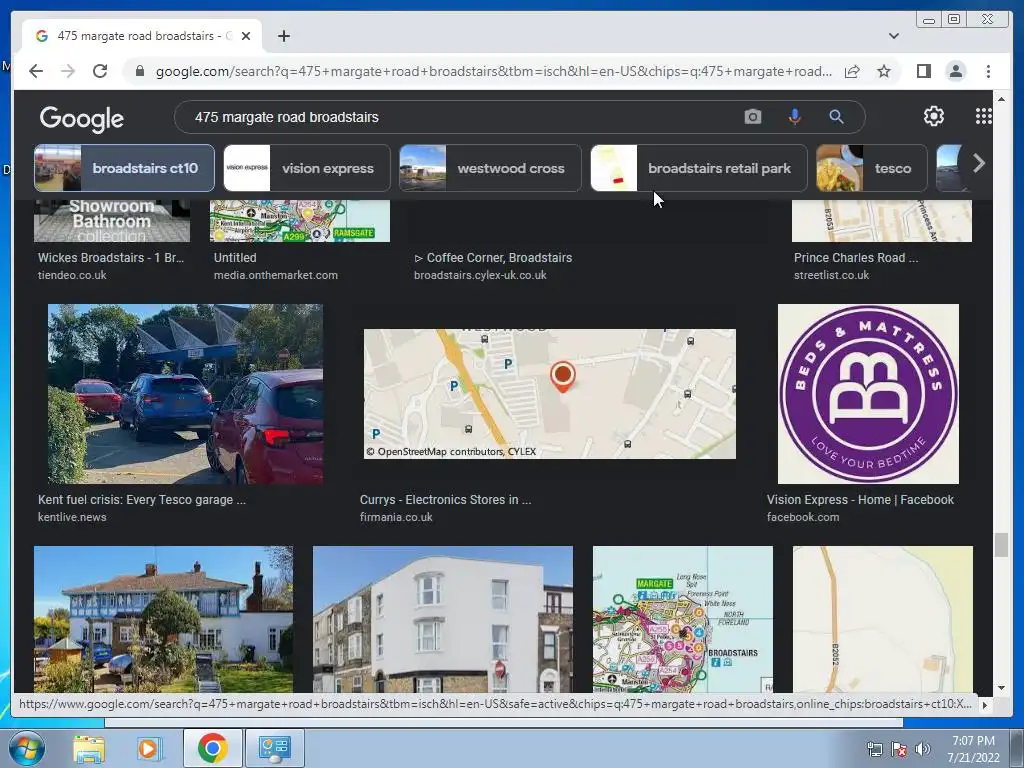Image resolution: width=1024 pixels, height=768 pixels.
Task: Select the vision express chip
Action: tap(306, 168)
